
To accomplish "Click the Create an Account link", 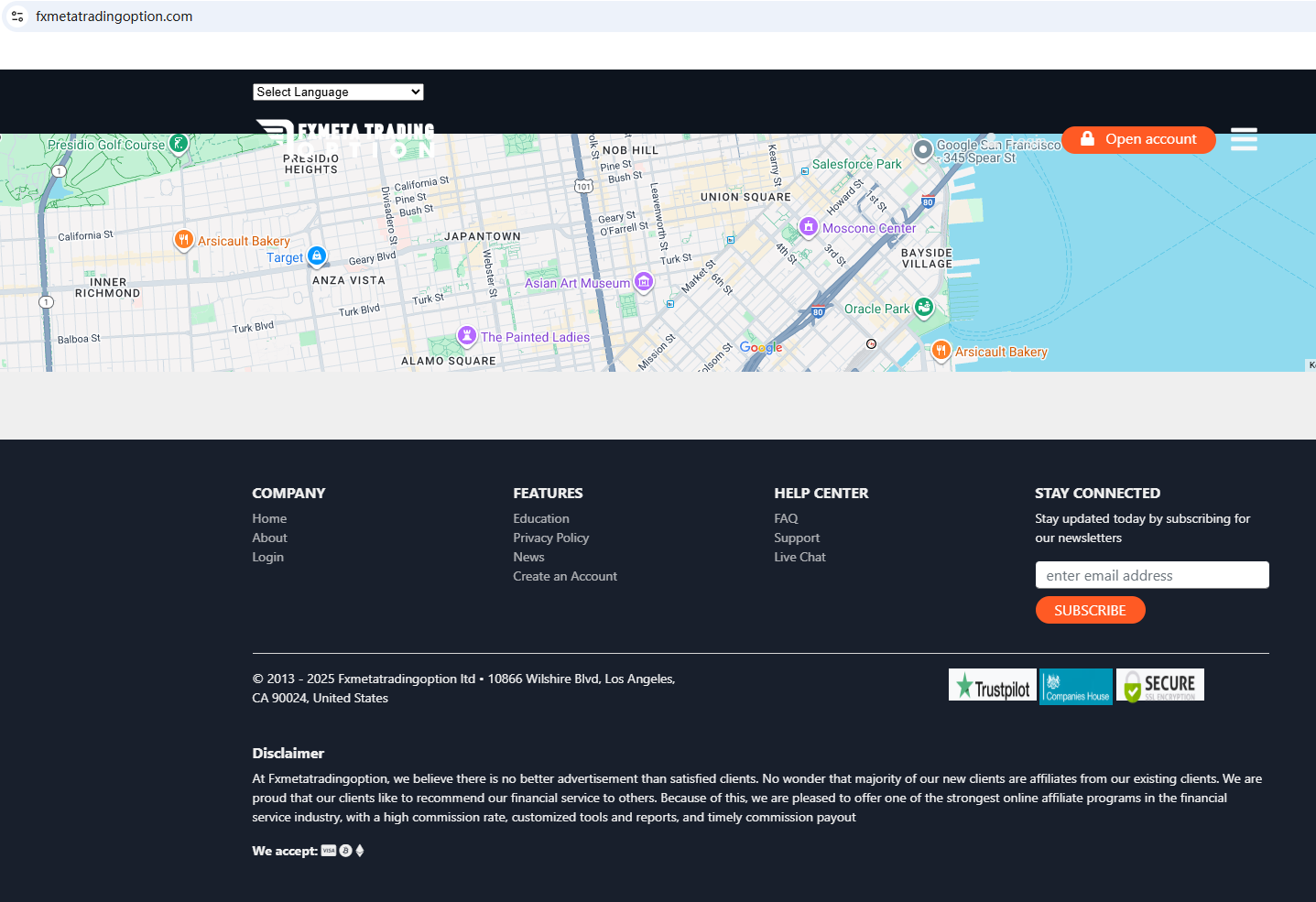I will (x=564, y=576).
